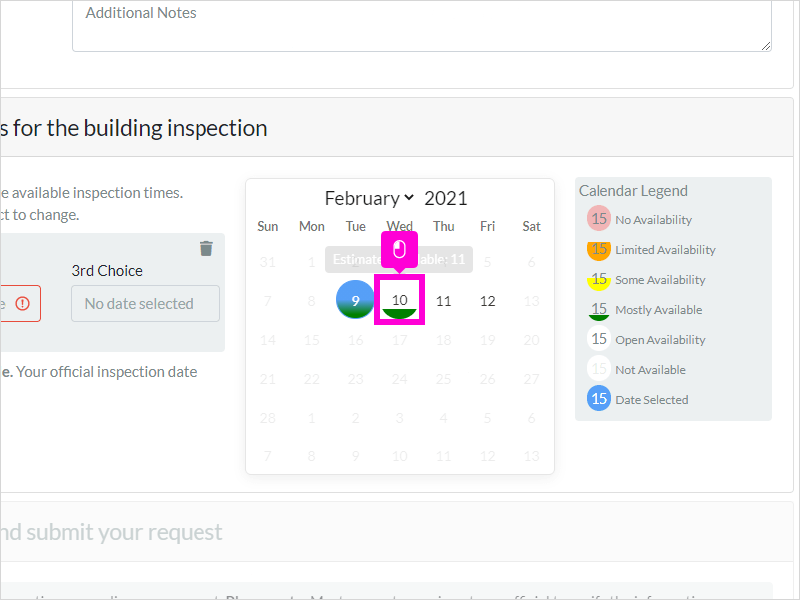Click the red error warning icon
800x600 pixels.
pos(22,303)
